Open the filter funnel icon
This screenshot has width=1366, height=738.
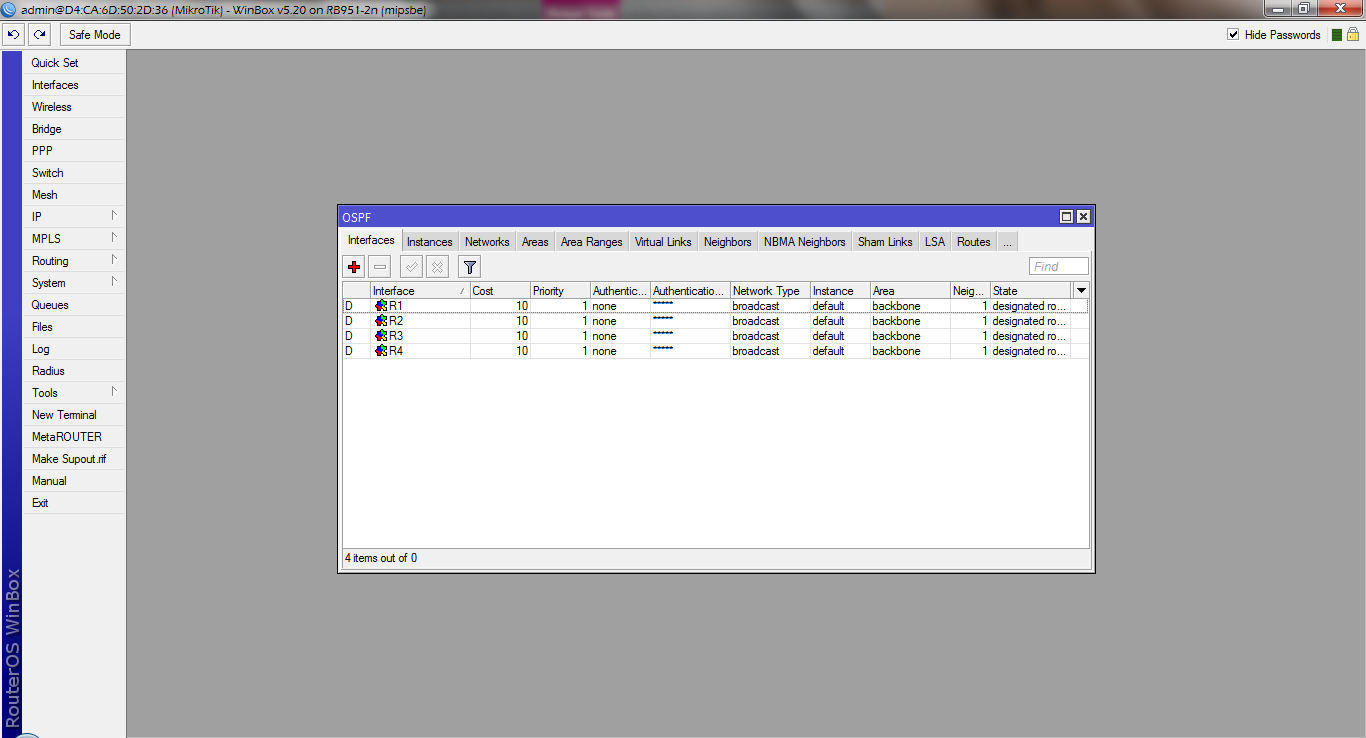[470, 267]
